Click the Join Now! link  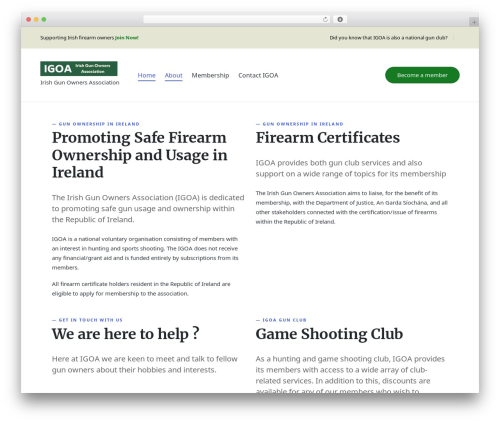click(127, 38)
